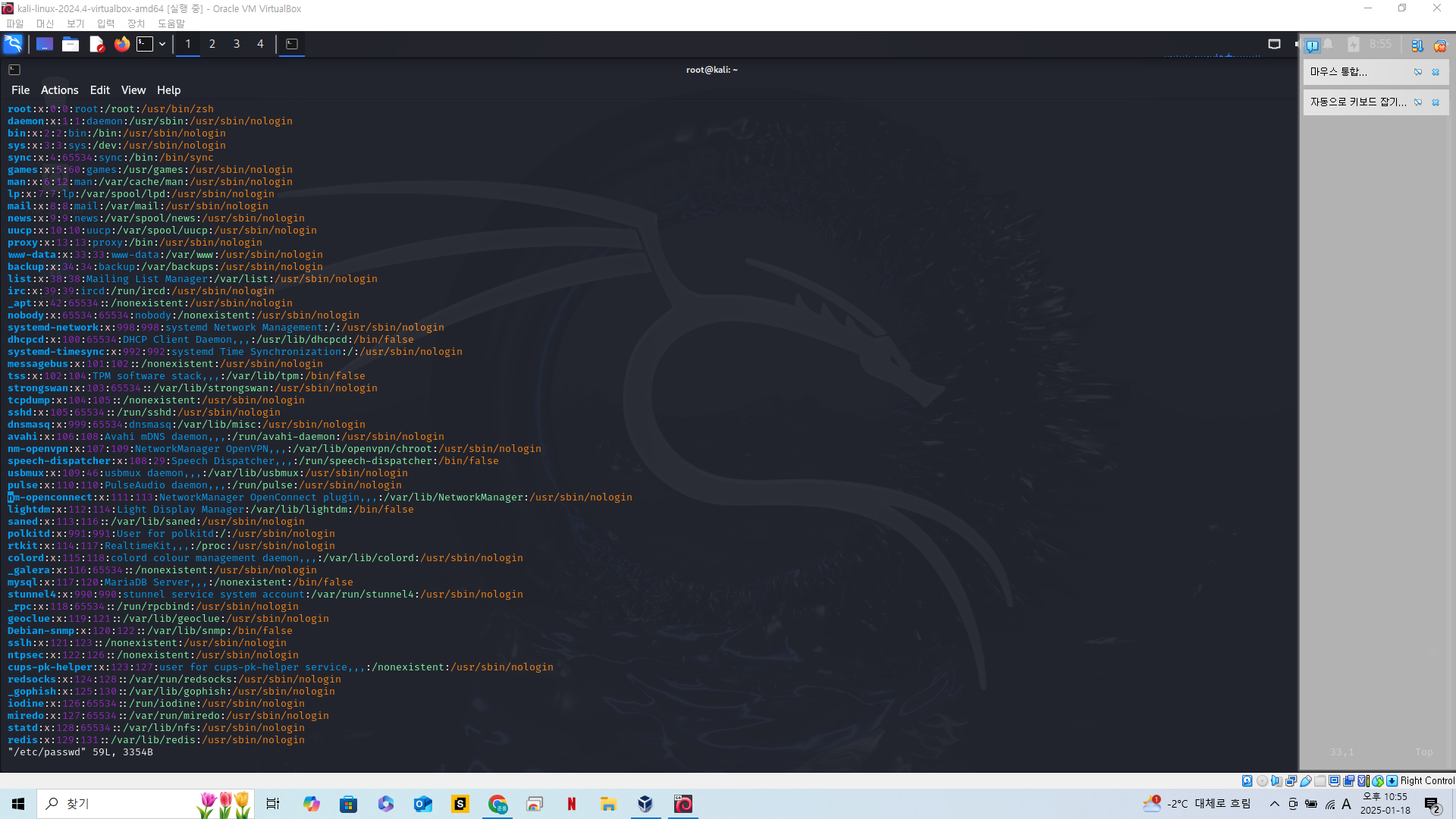Open the file manager icon in Kali panel
1456x819 pixels.
[71, 44]
